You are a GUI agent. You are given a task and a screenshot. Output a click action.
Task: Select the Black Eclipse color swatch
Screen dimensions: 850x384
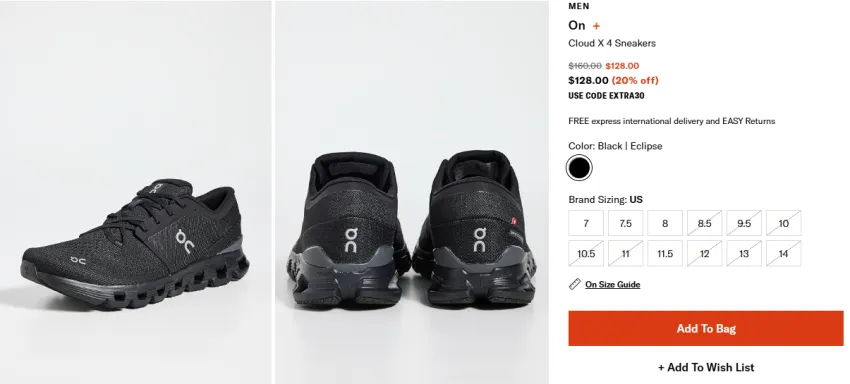tap(579, 168)
